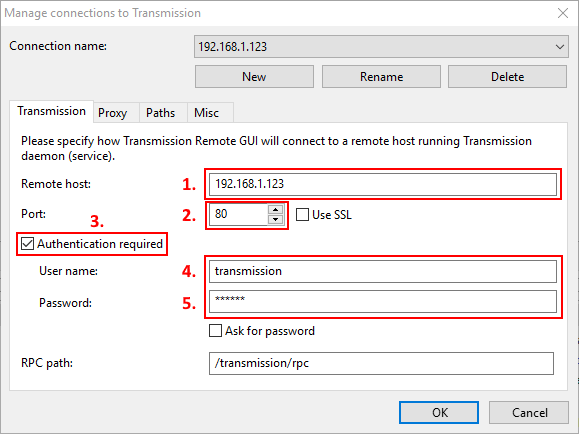579x434 pixels.
Task: Click the New connection button
Action: pyautogui.click(x=254, y=77)
